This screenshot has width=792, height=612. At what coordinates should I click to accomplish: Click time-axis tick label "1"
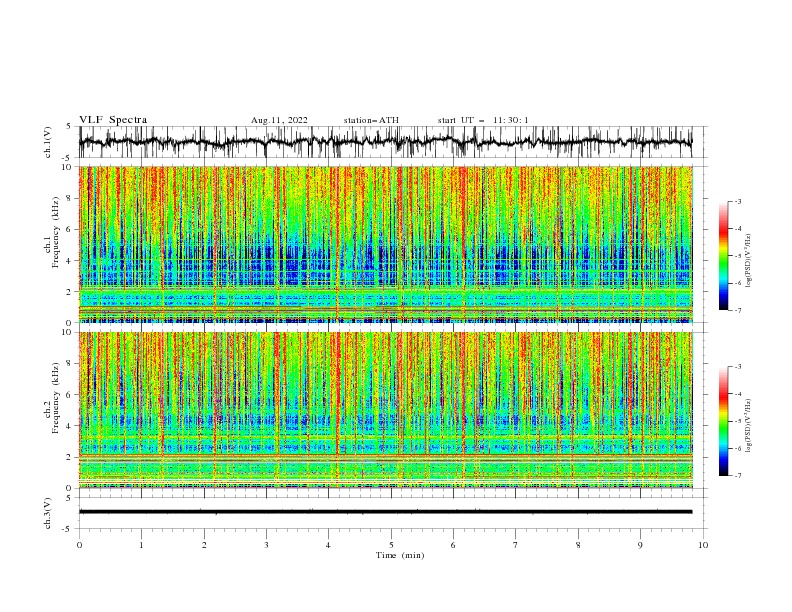141,545
